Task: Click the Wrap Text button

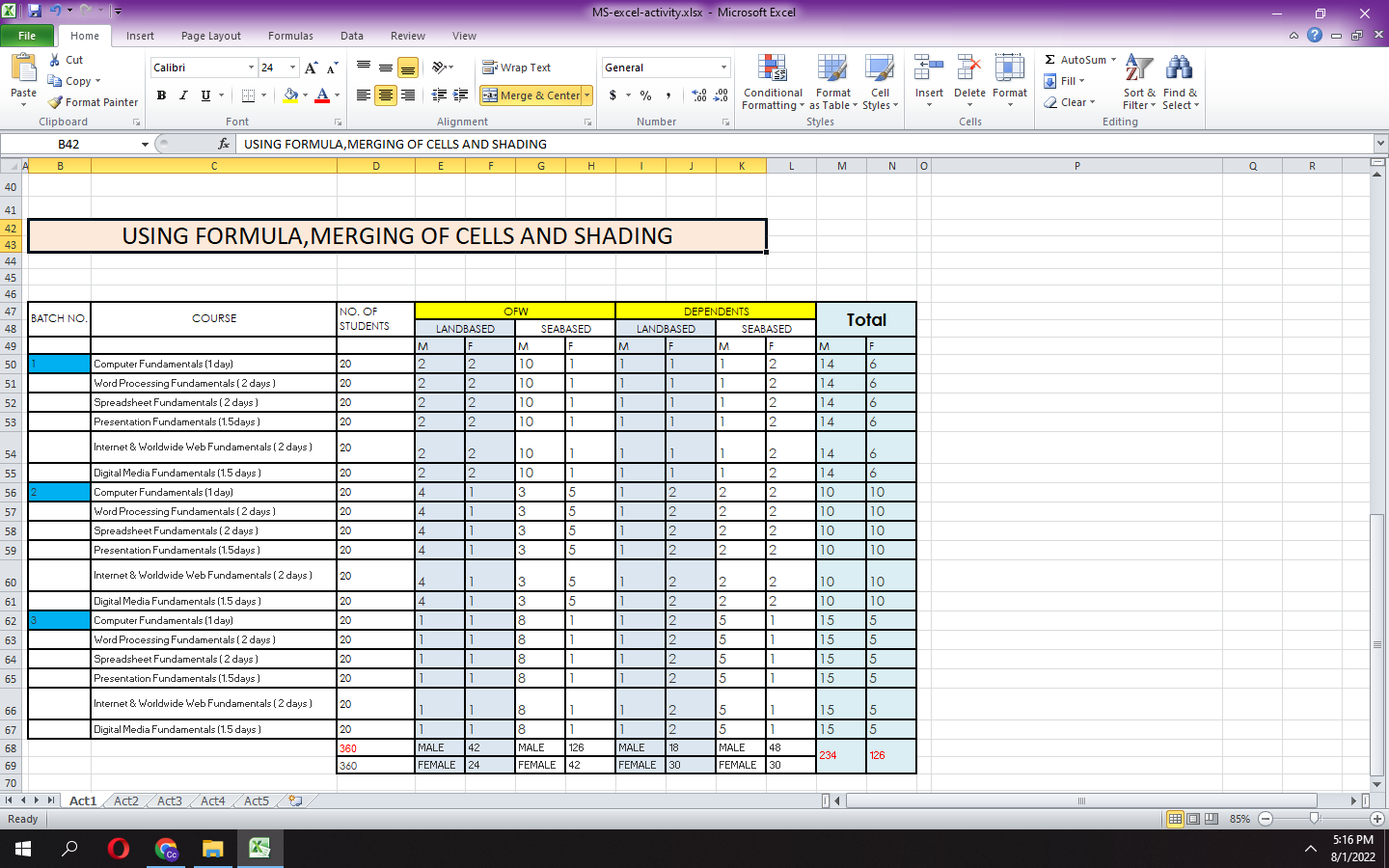Action: coord(517,68)
